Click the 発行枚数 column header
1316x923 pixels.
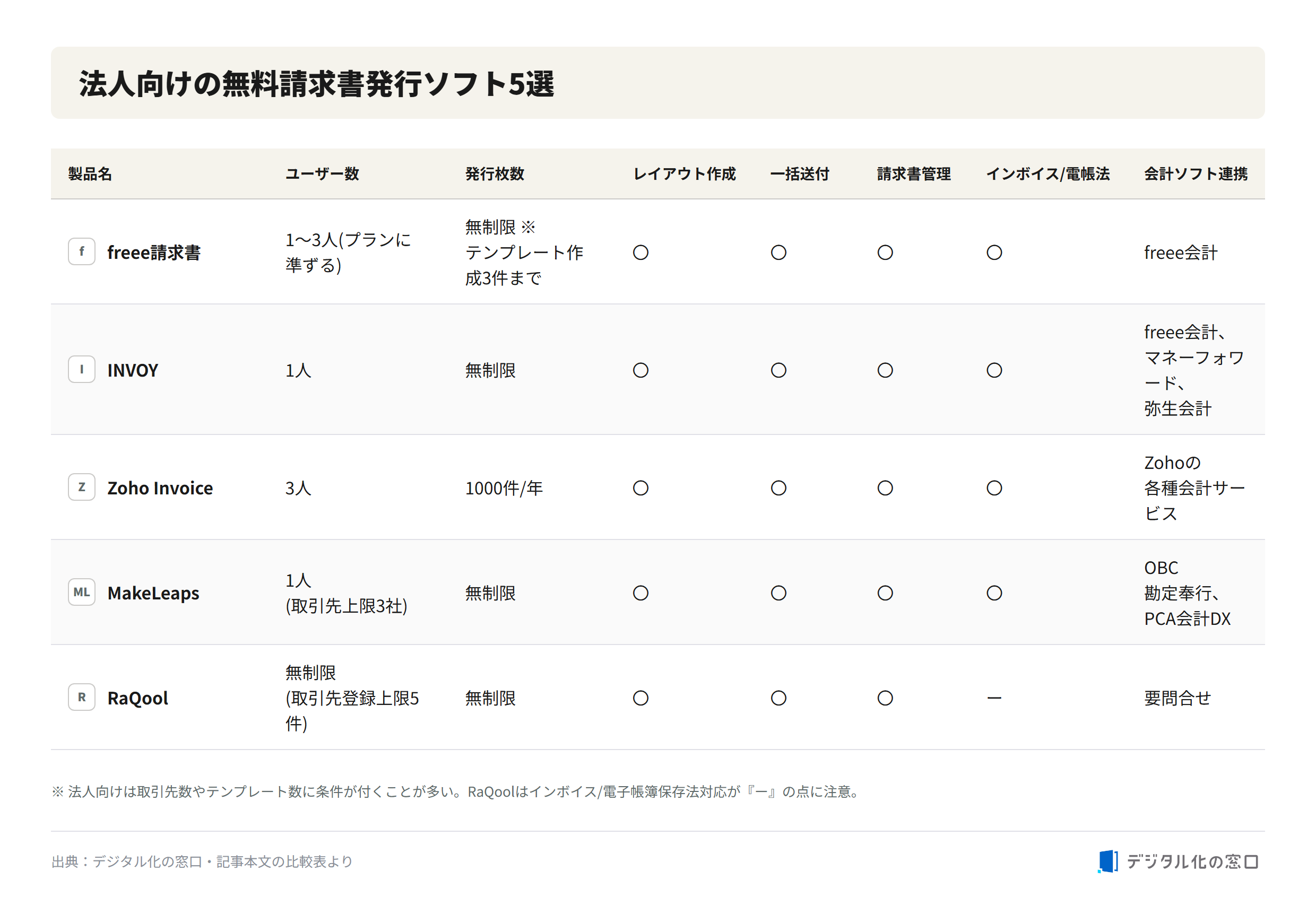click(x=495, y=174)
